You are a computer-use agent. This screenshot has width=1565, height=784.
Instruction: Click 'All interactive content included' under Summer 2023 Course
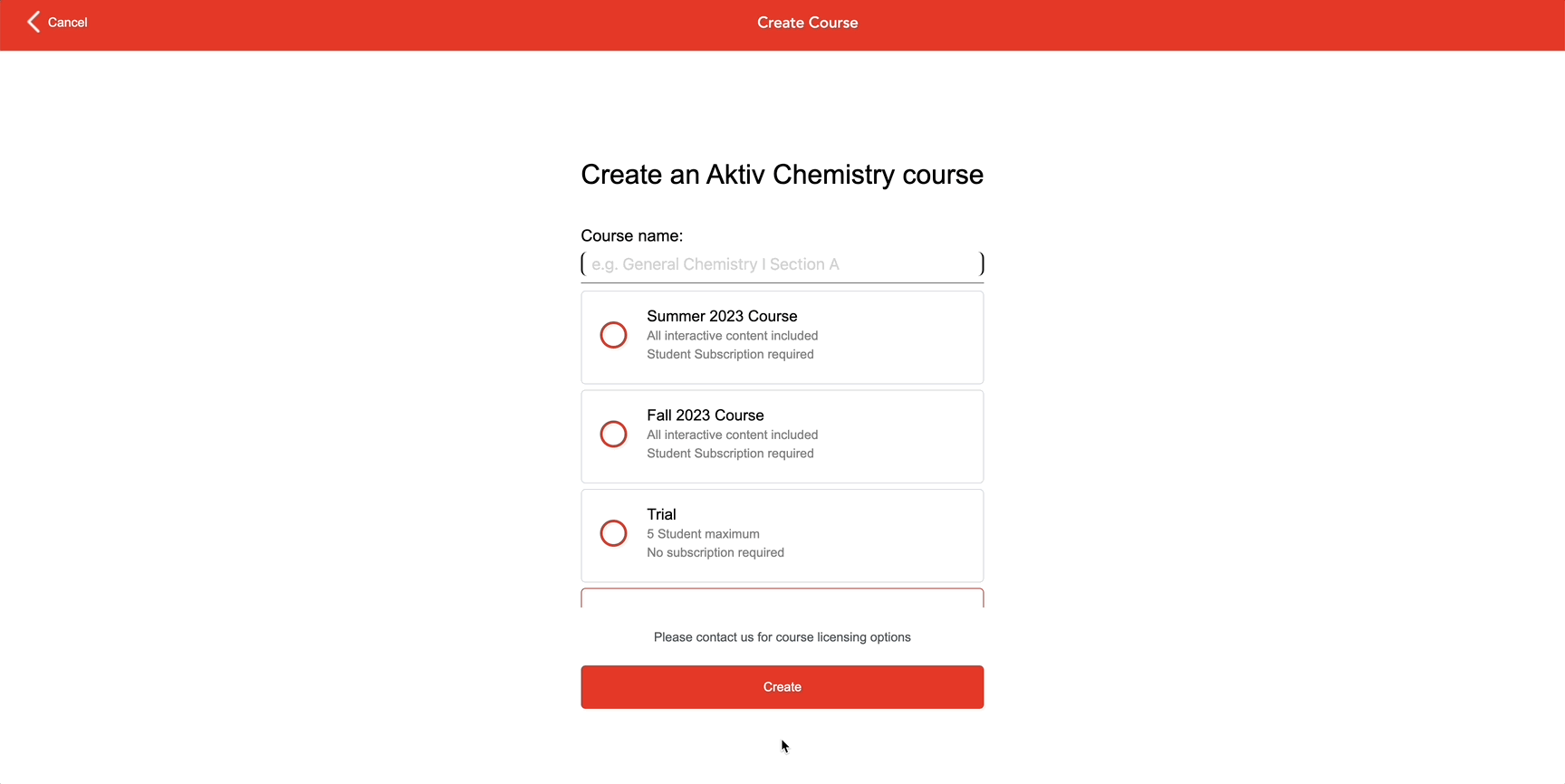732,335
